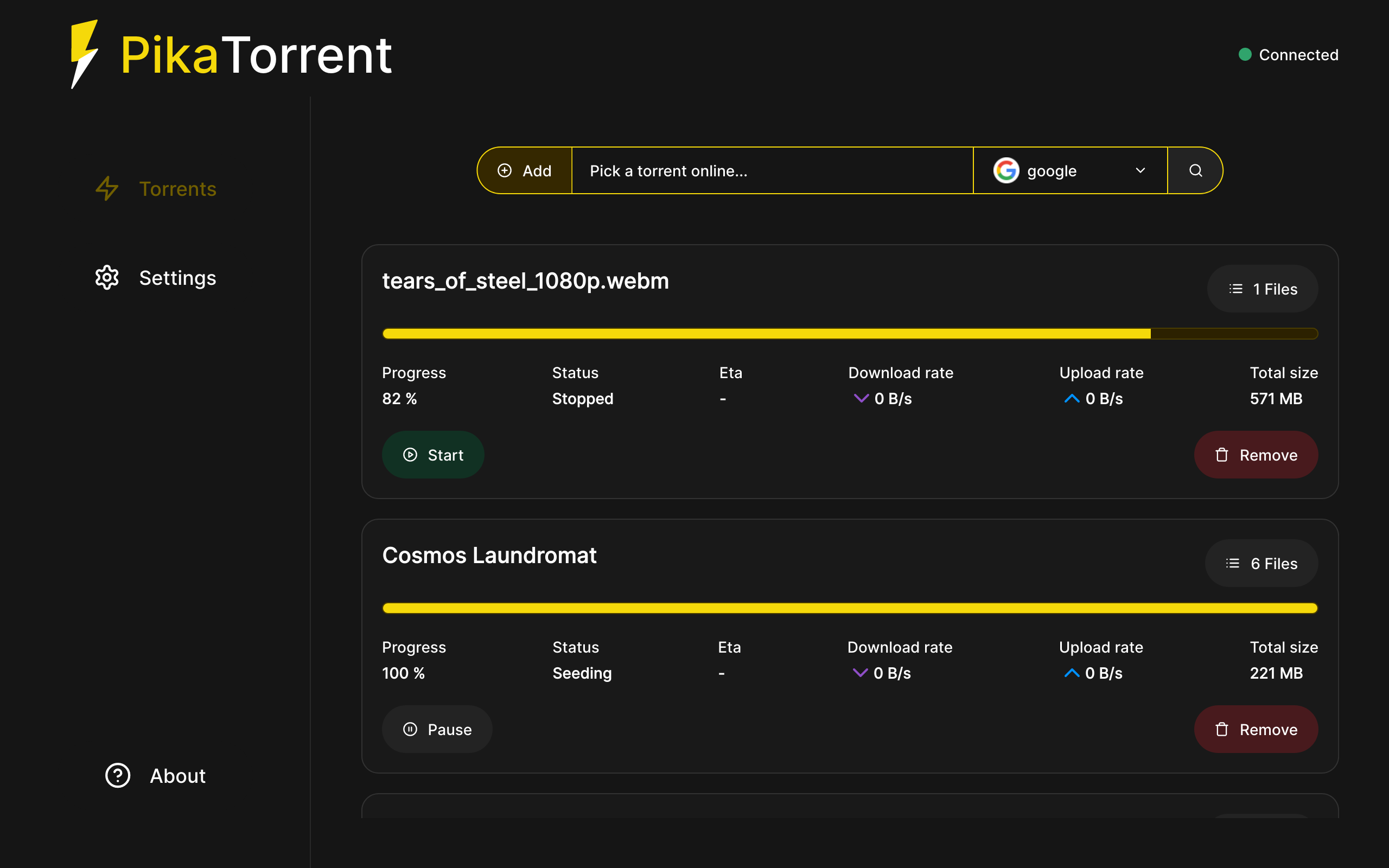The image size is (1389, 868).
Task: Remove the Cosmos Laundromat torrent
Action: (1257, 729)
